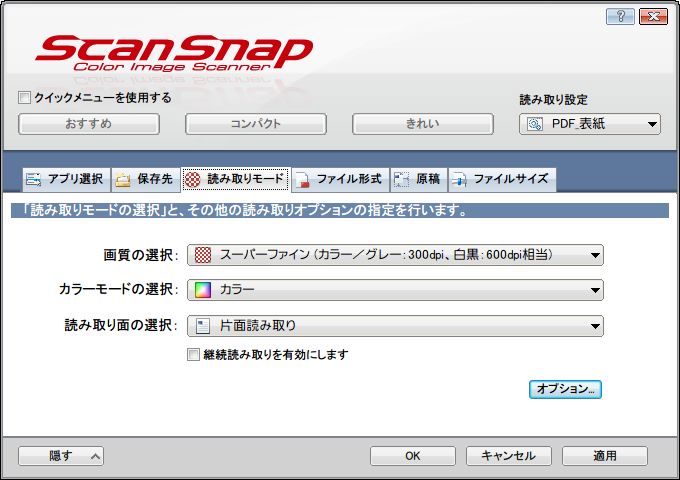This screenshot has width=680, height=480.
Task: Click the help question mark icon
Action: pos(620,16)
